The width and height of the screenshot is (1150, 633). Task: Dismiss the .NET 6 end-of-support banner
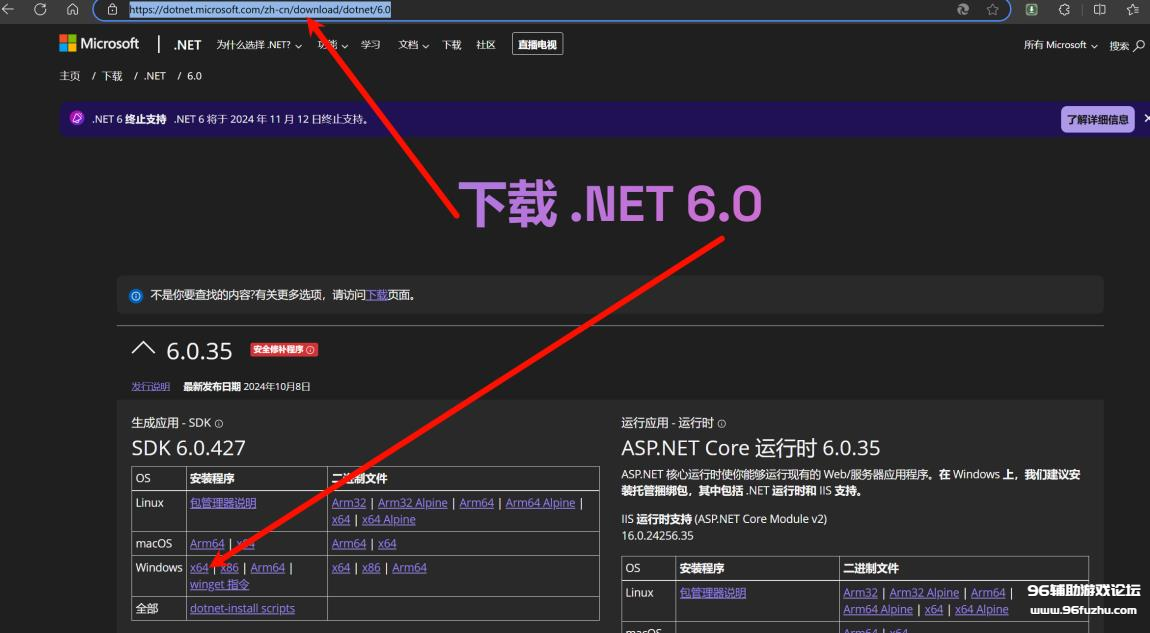point(1146,119)
